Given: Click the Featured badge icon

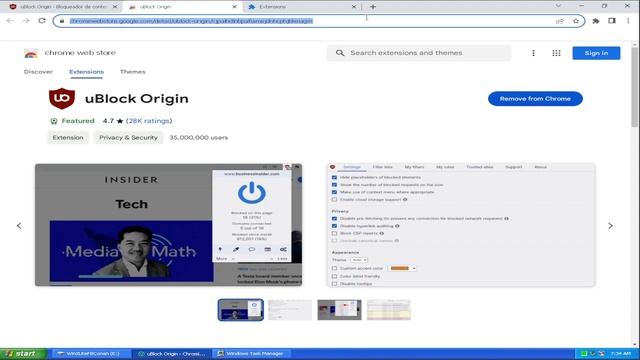Looking at the screenshot, I should click(54, 121).
